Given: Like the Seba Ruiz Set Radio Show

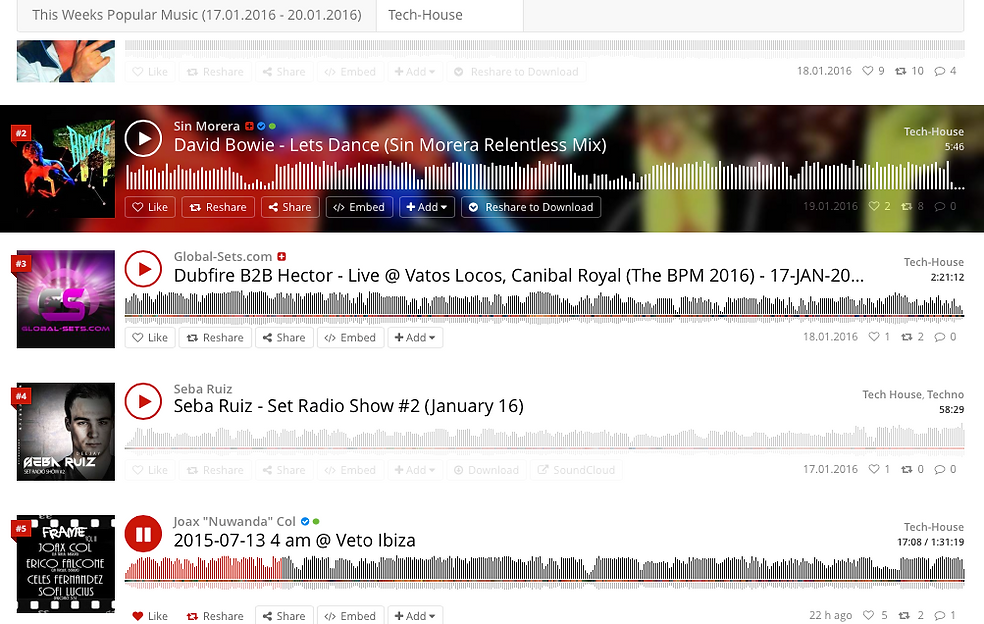Looking at the screenshot, I should tap(150, 470).
